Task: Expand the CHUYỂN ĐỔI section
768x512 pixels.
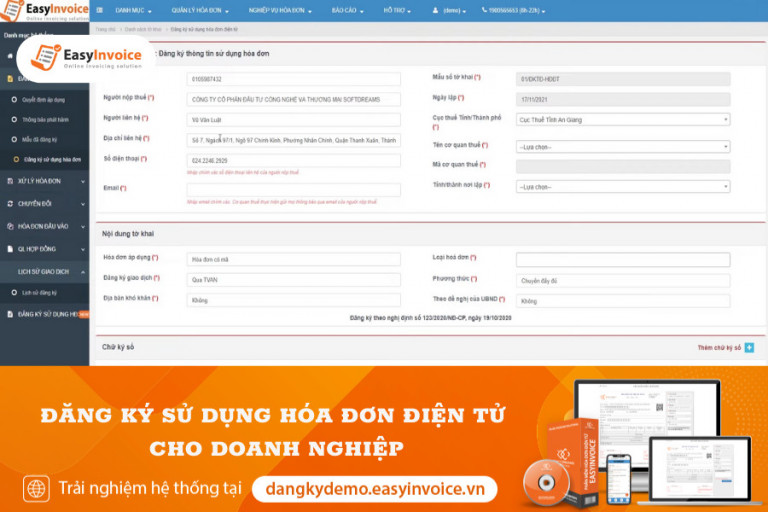Action: (x=45, y=204)
